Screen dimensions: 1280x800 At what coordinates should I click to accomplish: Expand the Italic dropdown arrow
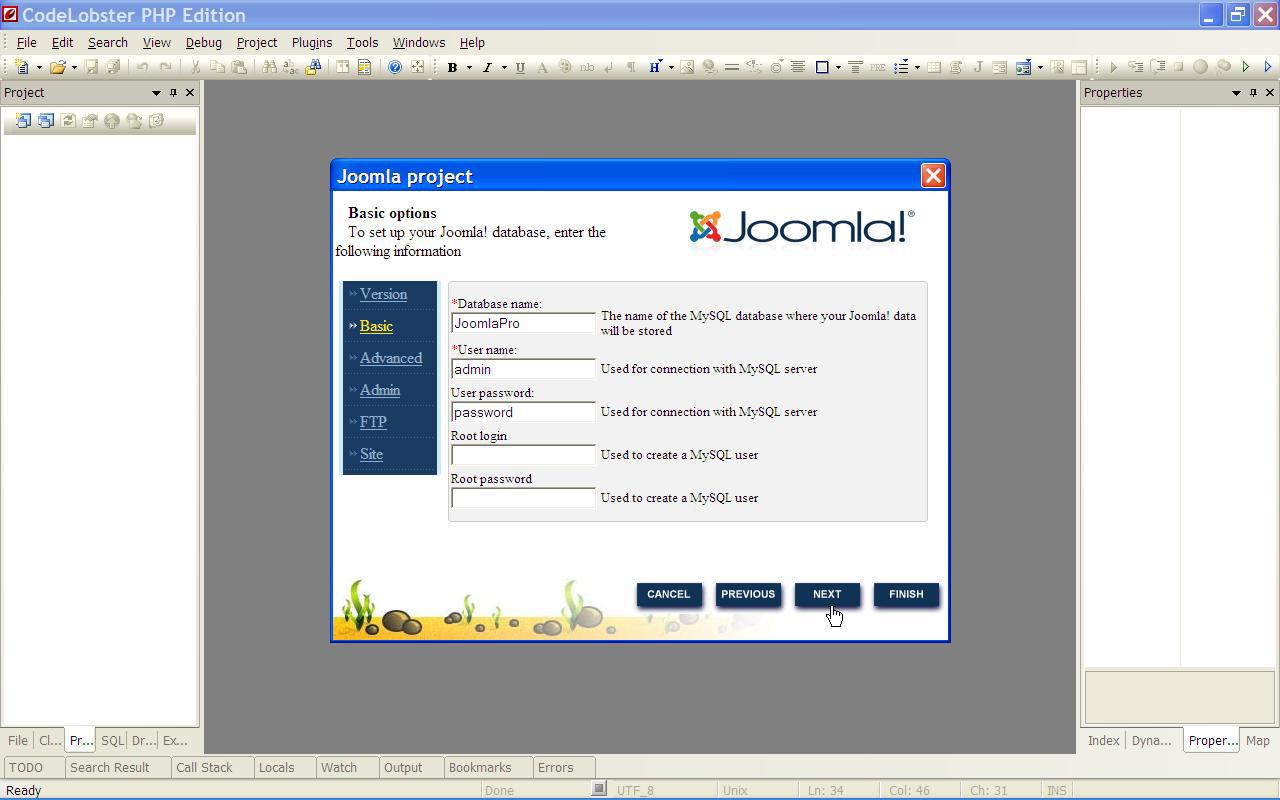coord(504,67)
